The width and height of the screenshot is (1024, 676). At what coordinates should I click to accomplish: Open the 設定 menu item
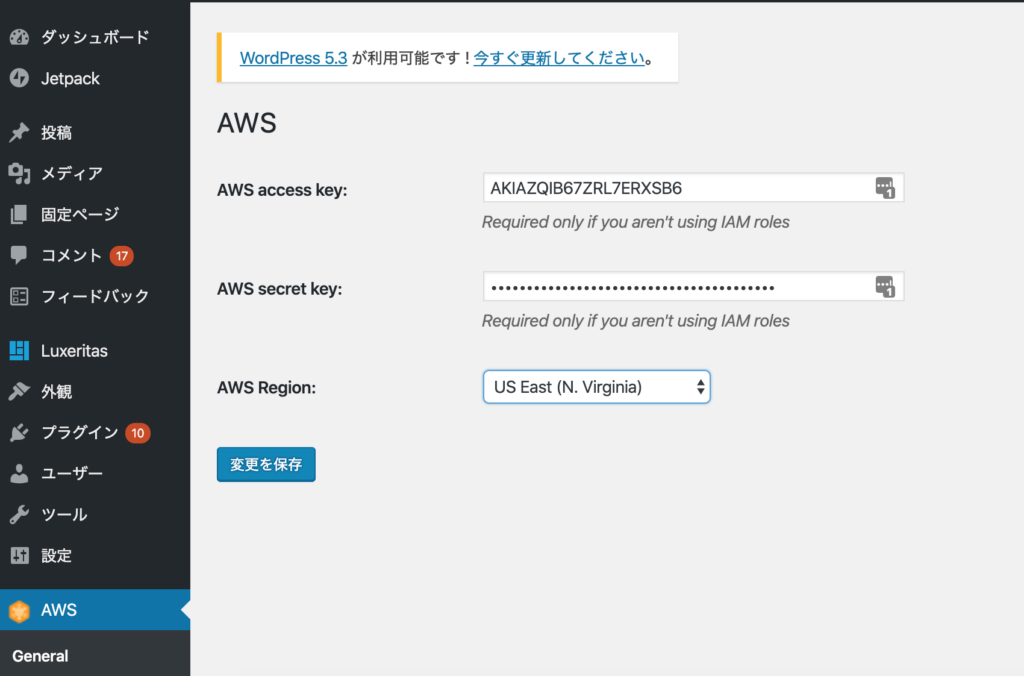click(x=95, y=555)
